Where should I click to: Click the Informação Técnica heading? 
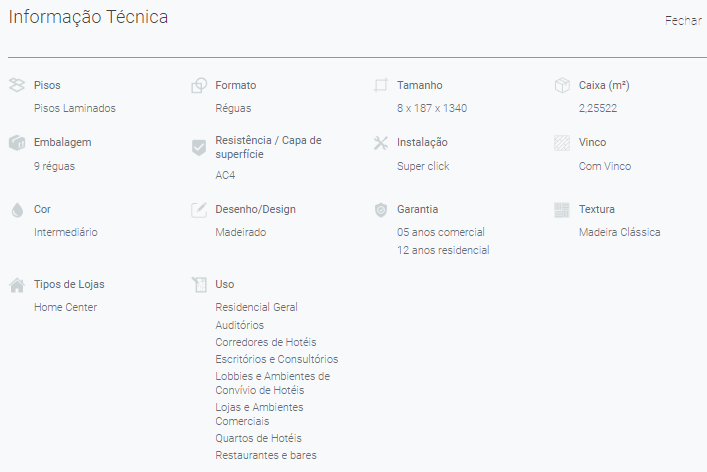[x=88, y=17]
